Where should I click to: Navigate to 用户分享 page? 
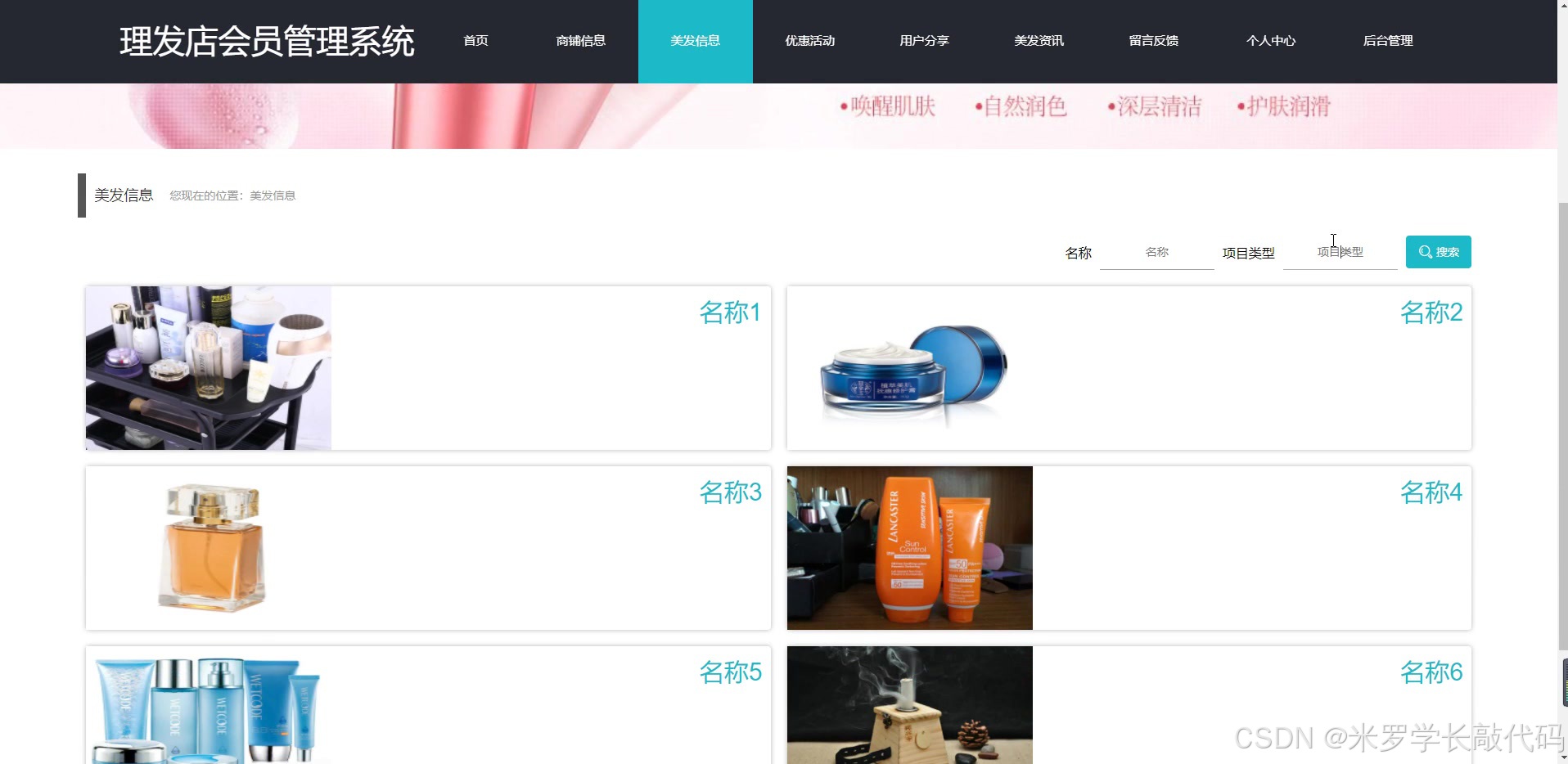coord(924,41)
